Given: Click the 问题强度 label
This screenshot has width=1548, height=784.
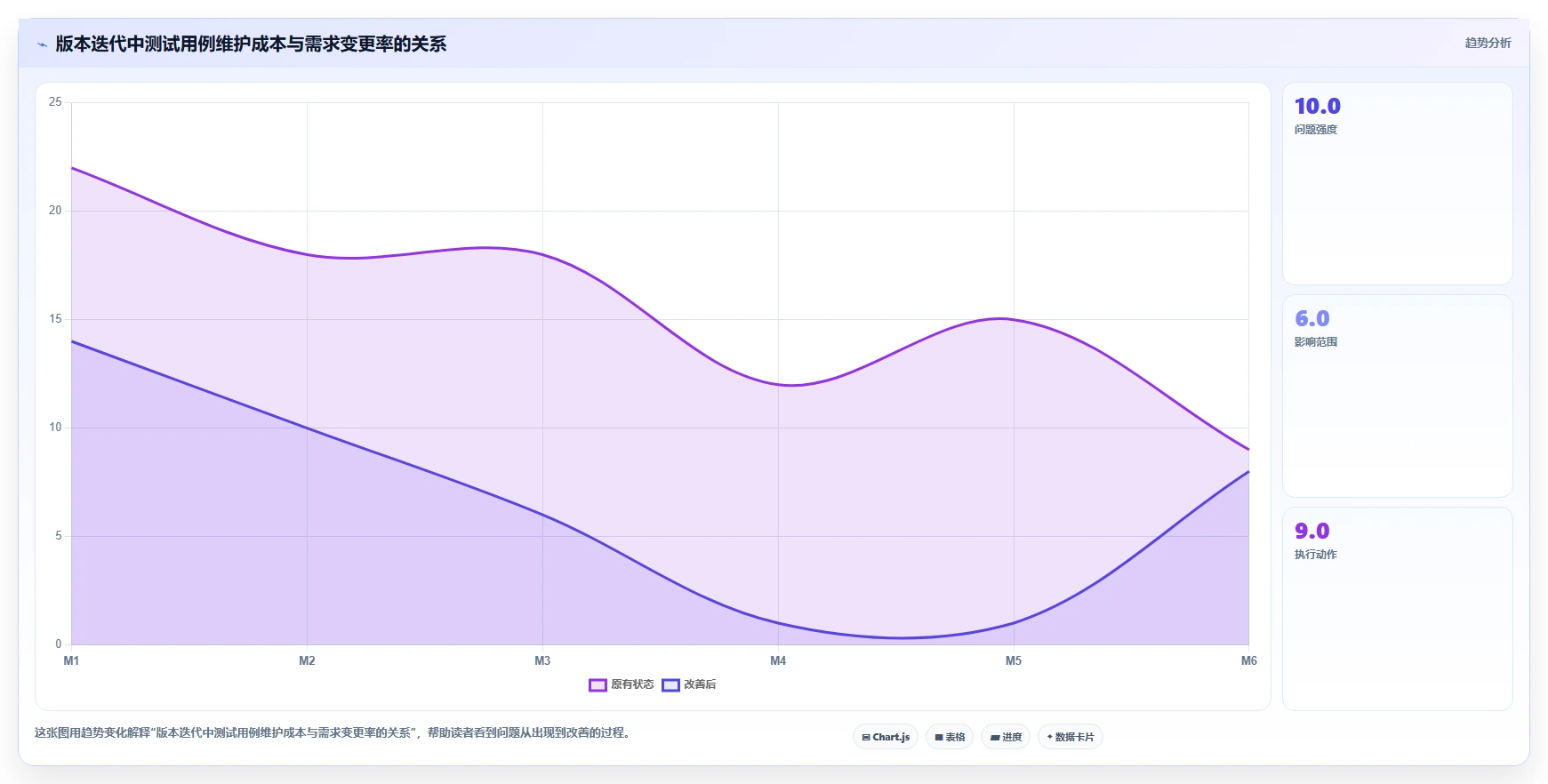Looking at the screenshot, I should click(x=1316, y=130).
